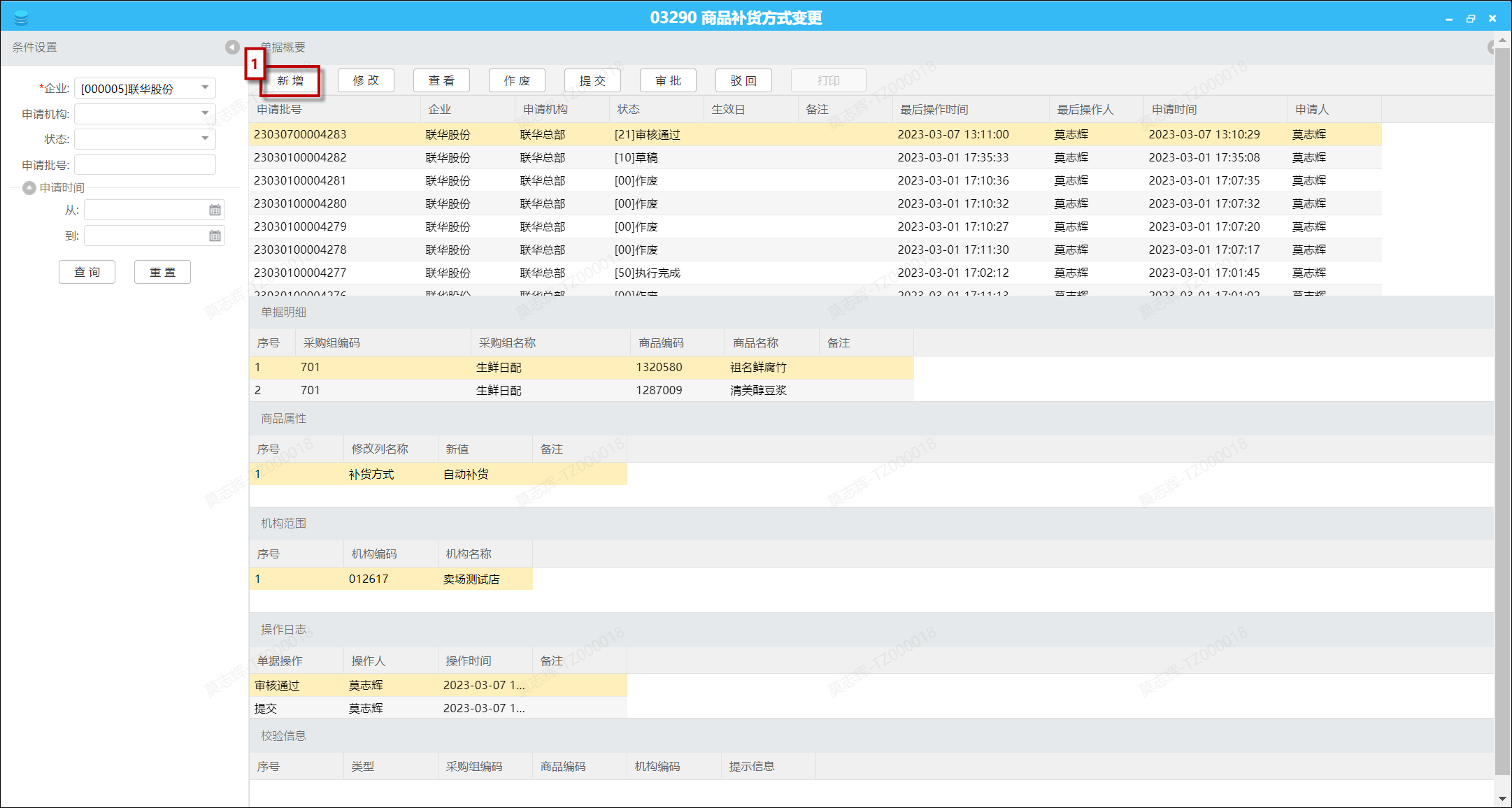Image resolution: width=1512 pixels, height=808 pixels.
Task: Click the 审批 button
Action: click(x=668, y=80)
